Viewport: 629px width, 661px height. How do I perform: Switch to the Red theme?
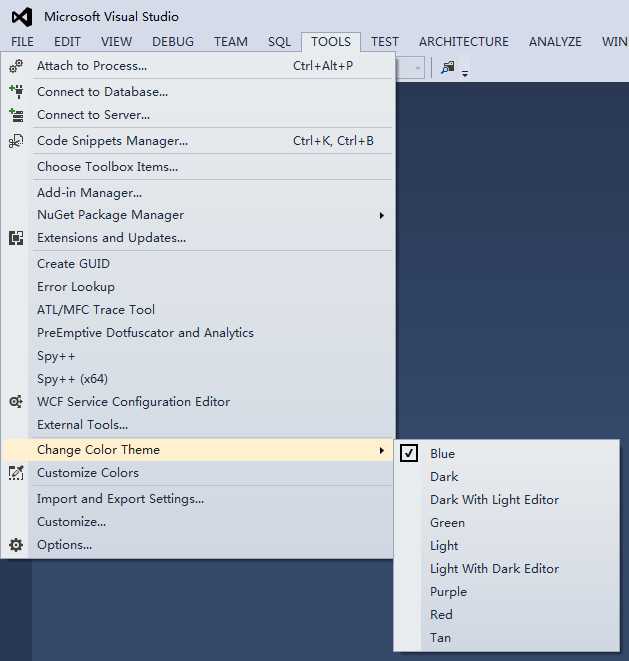pos(507,615)
